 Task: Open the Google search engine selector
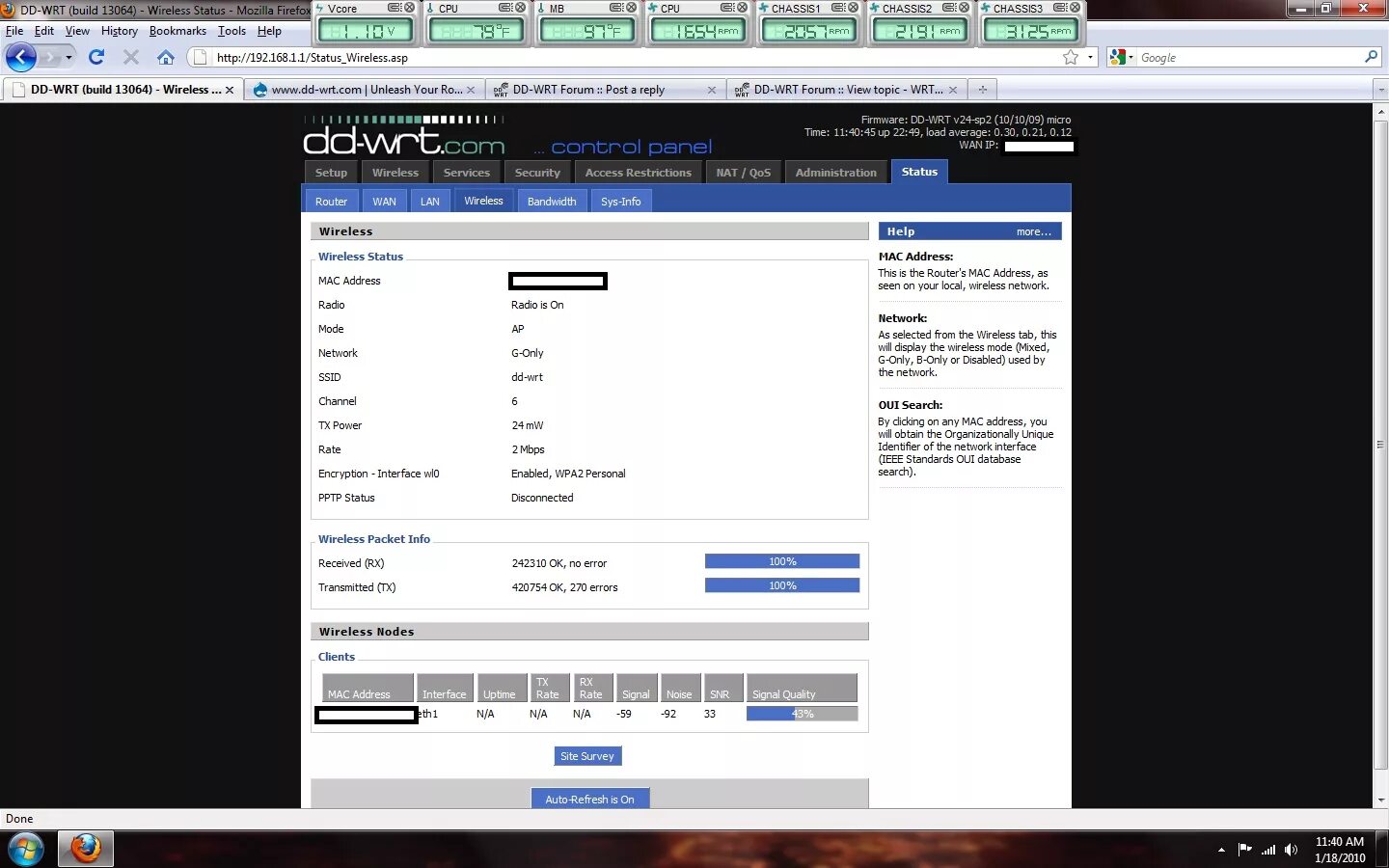(1121, 58)
